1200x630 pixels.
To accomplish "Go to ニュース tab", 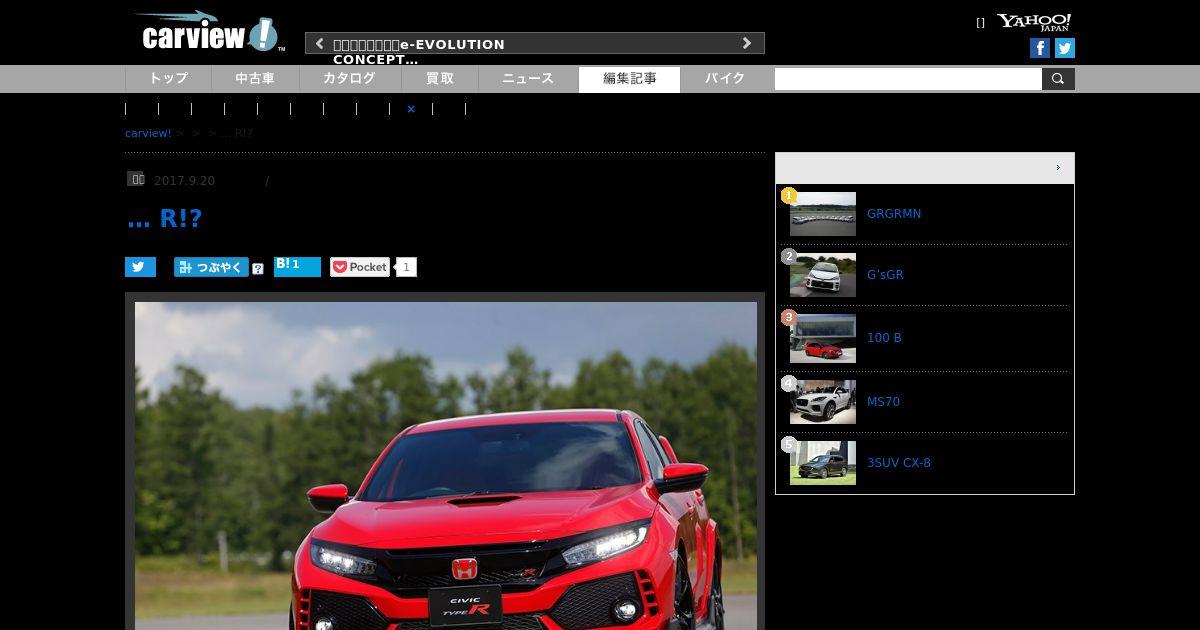I will pyautogui.click(x=528, y=79).
